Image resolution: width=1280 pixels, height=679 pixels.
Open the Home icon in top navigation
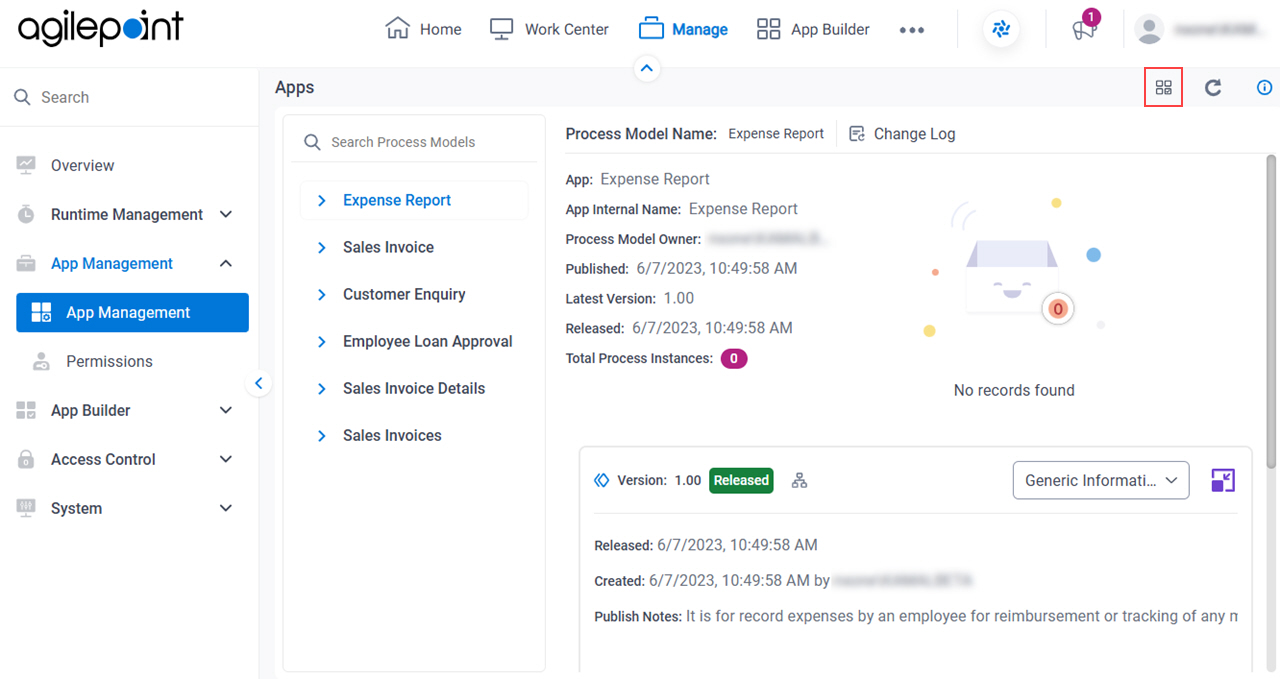[x=397, y=29]
